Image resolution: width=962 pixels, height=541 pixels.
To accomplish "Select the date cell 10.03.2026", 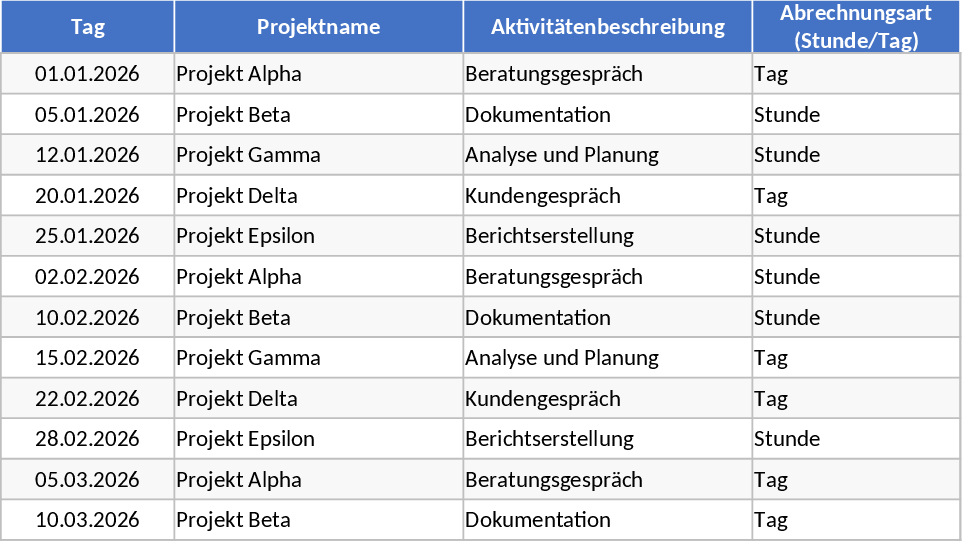I will pyautogui.click(x=87, y=520).
